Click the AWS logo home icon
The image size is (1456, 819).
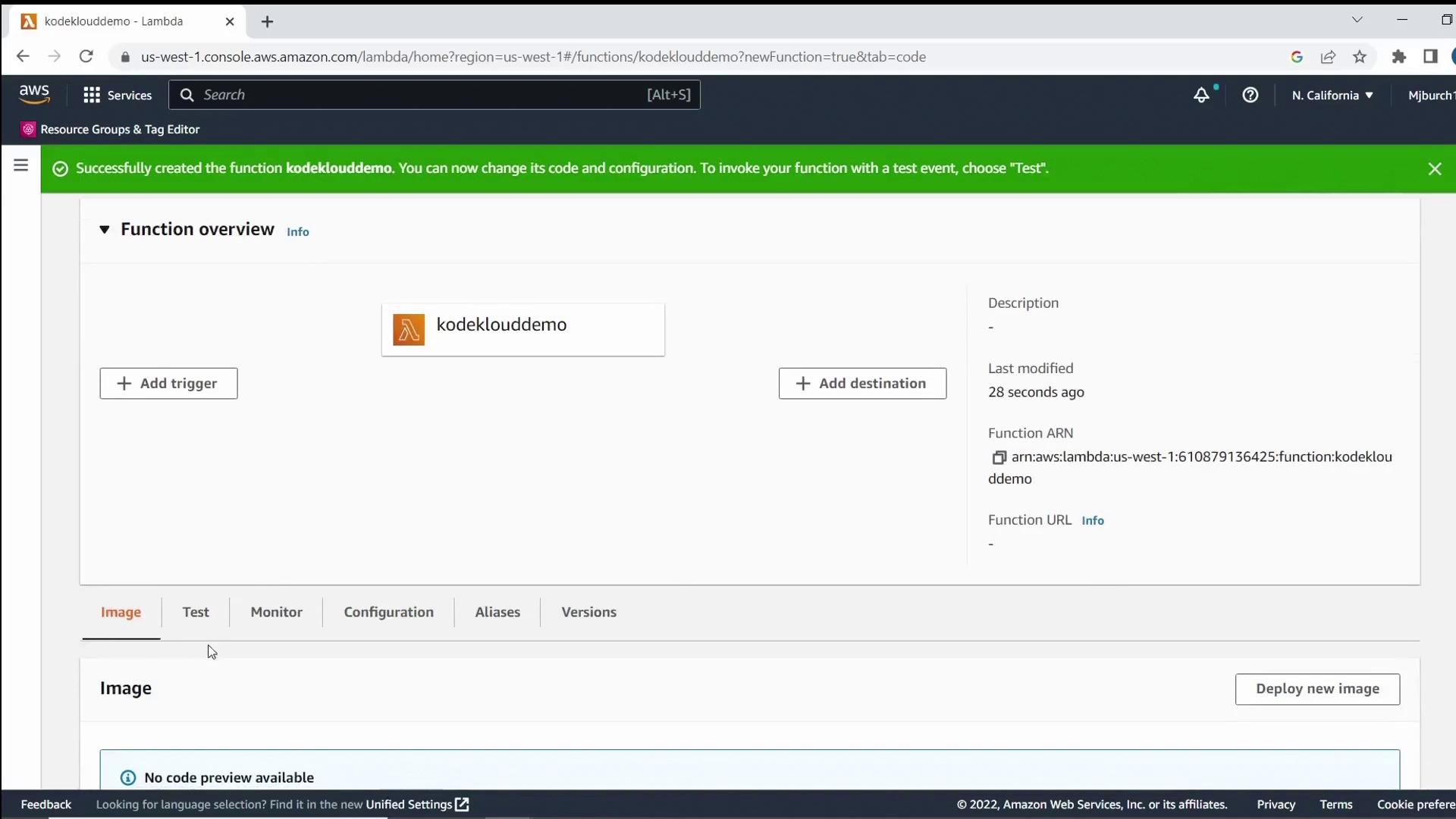coord(34,94)
